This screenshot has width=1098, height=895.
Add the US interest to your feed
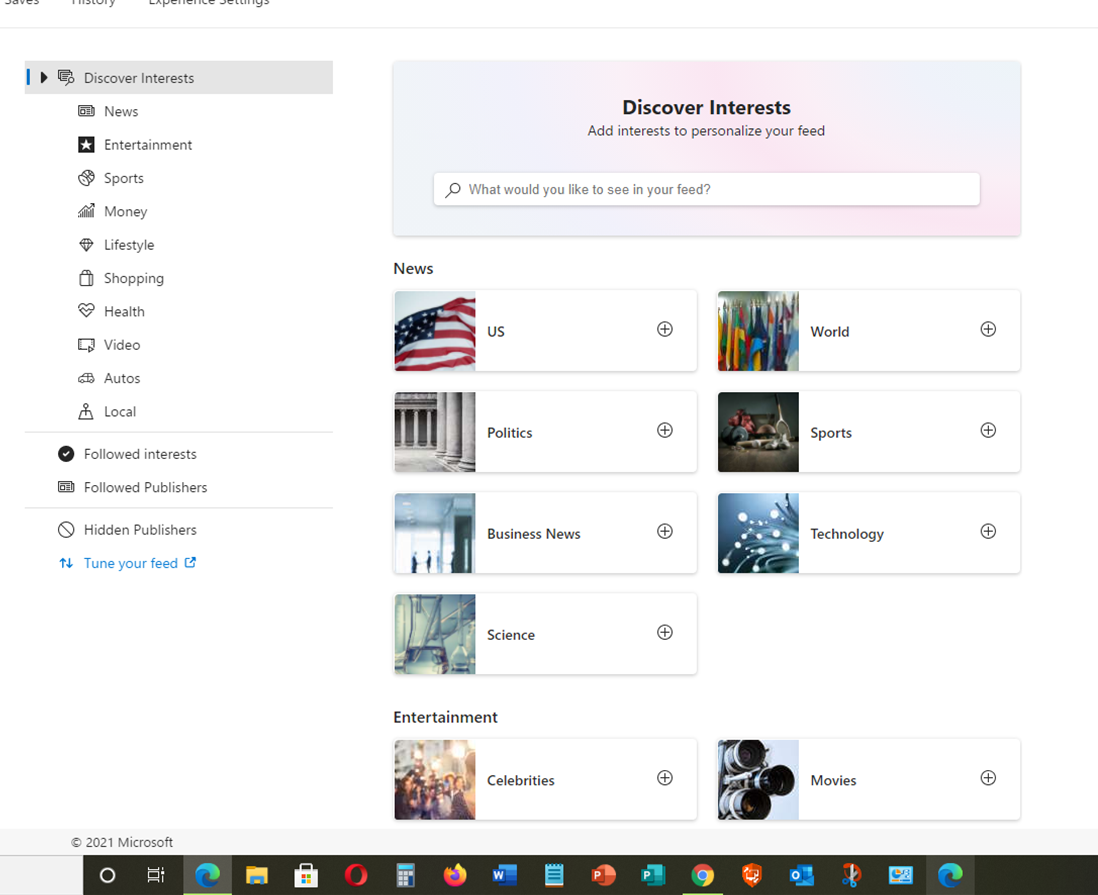(x=664, y=328)
